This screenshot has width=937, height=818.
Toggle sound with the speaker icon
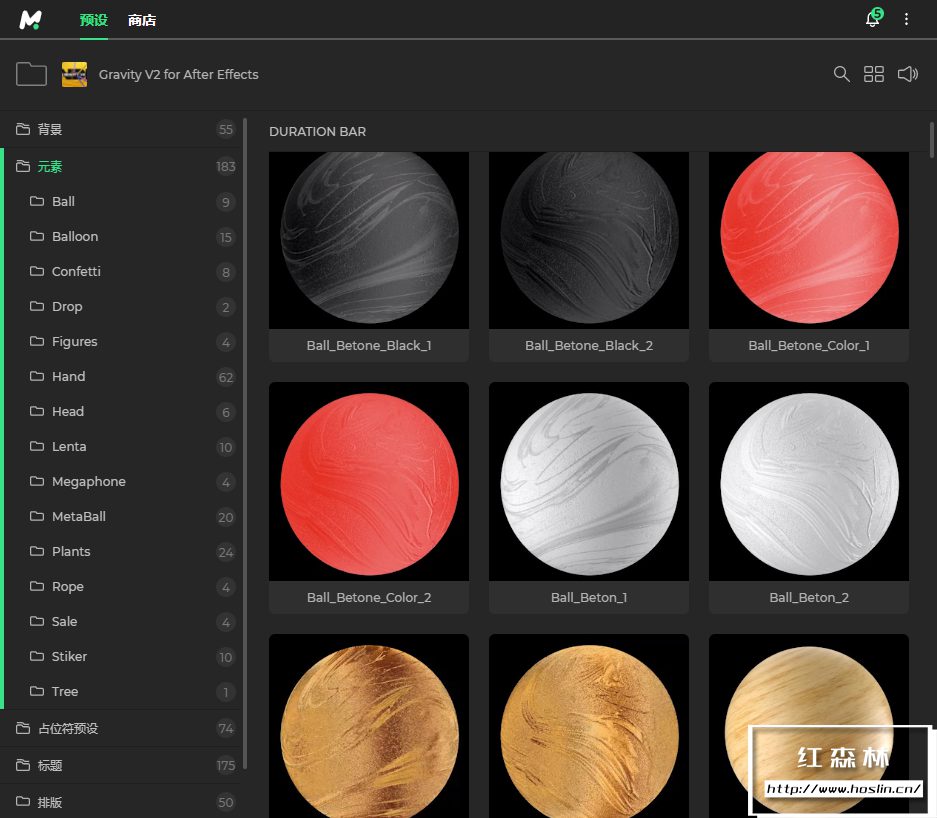pyautogui.click(x=907, y=74)
